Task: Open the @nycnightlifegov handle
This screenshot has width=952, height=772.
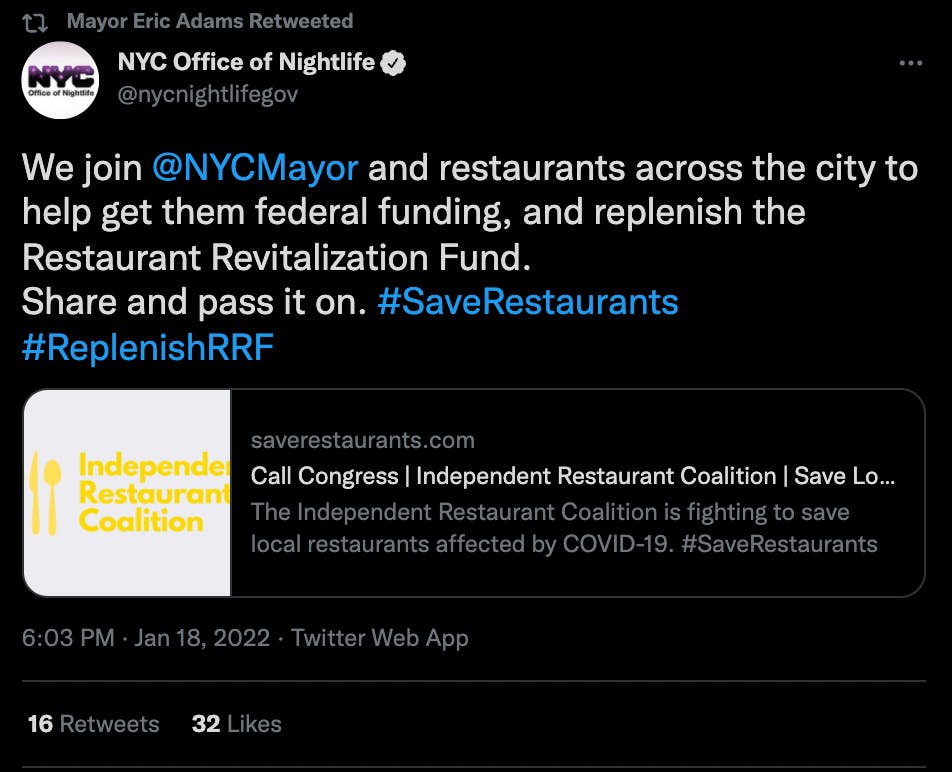Action: (x=207, y=94)
